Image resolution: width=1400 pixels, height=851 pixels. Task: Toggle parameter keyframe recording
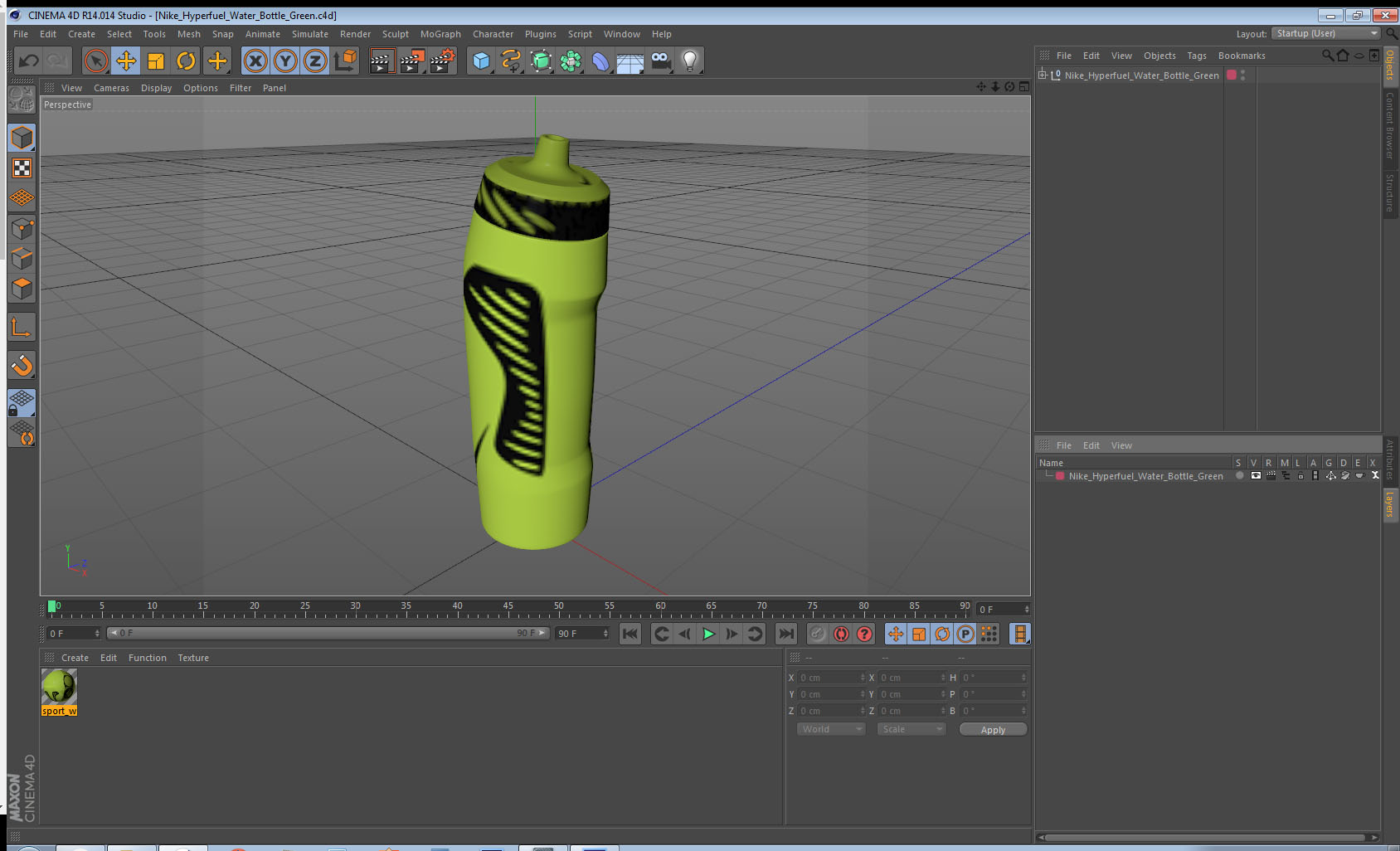tap(965, 635)
